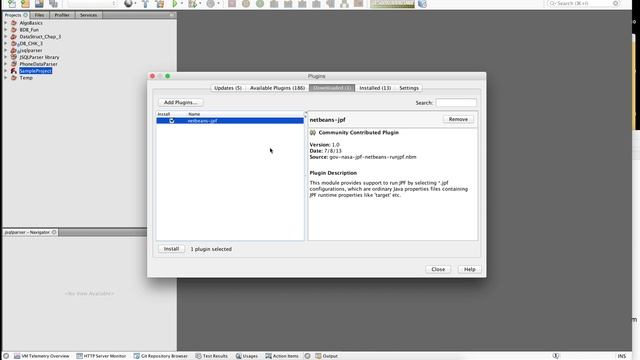Viewport: 640px width, 360px height.
Task: Expand the DataStruct_Chap_3 project node
Action: [6, 37]
